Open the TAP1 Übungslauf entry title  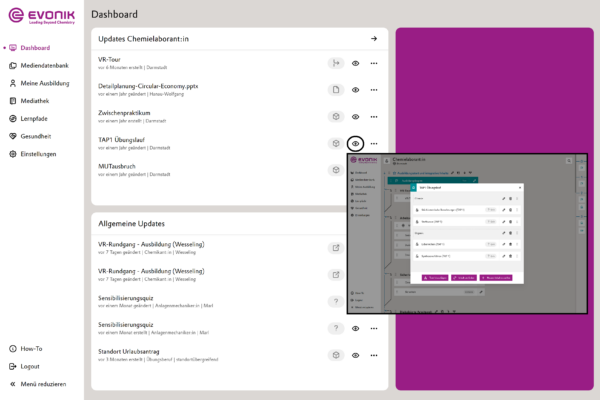click(121, 140)
